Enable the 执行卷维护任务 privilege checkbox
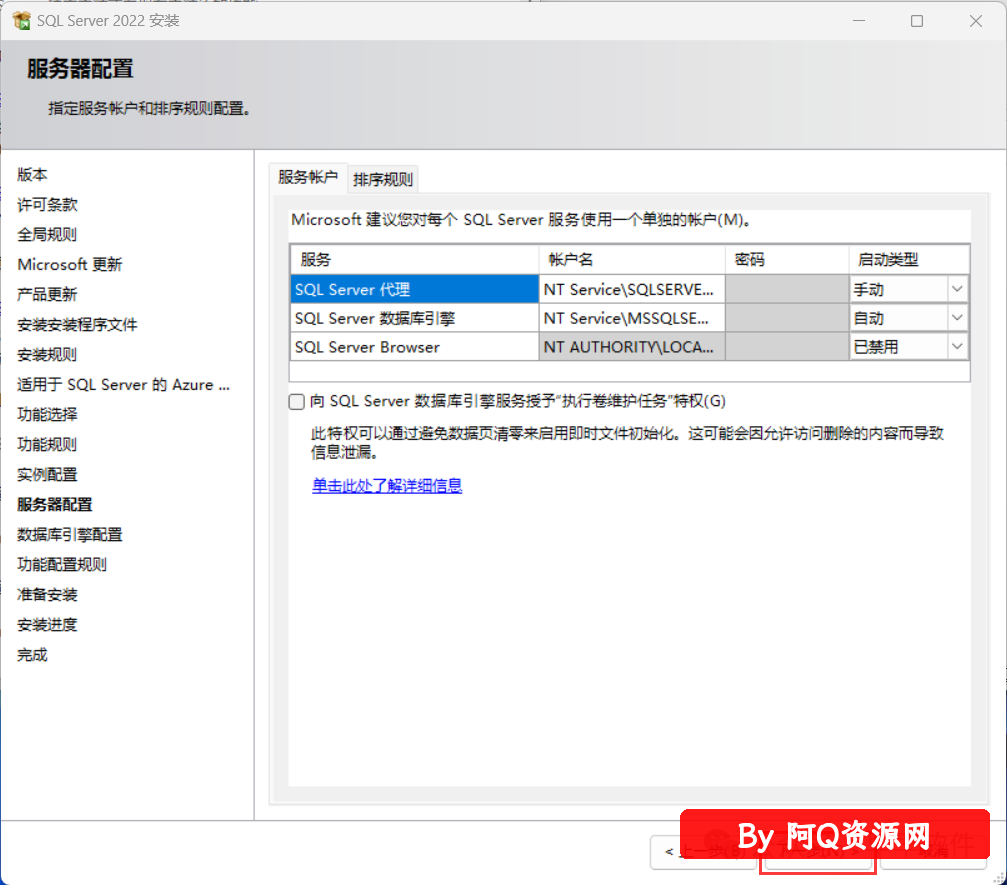 point(297,402)
